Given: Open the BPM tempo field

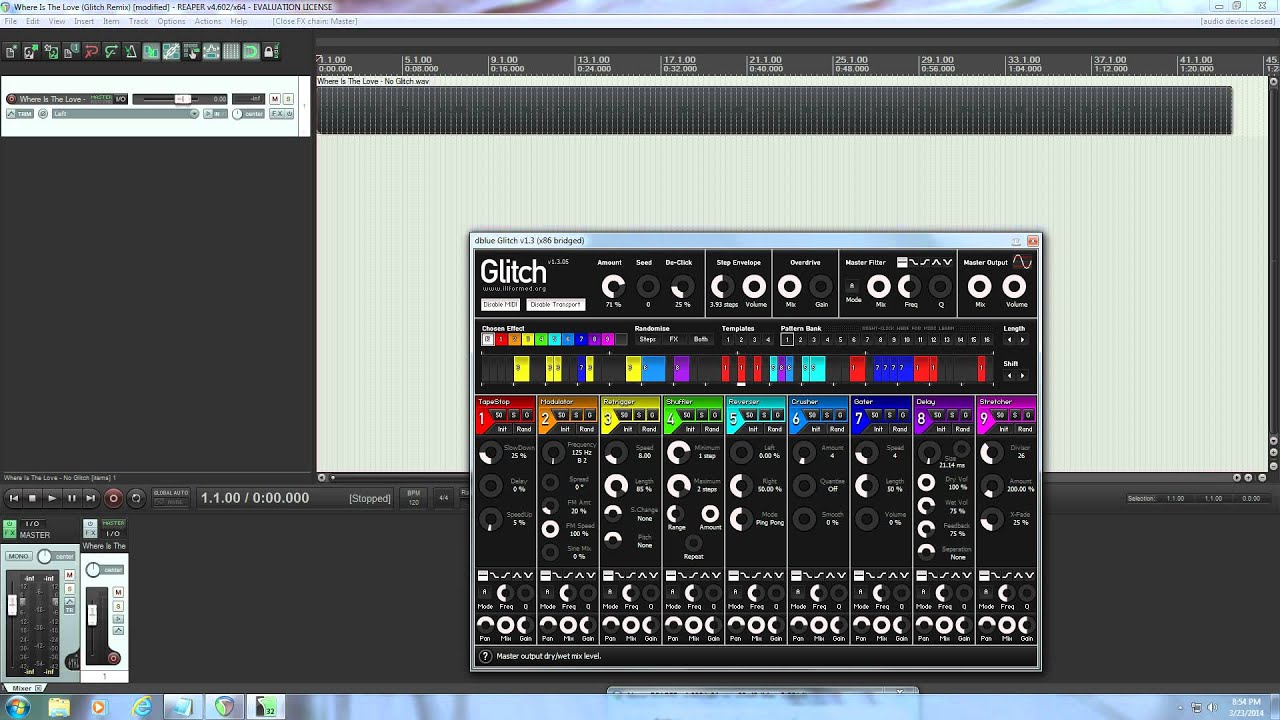Looking at the screenshot, I should 413,497.
